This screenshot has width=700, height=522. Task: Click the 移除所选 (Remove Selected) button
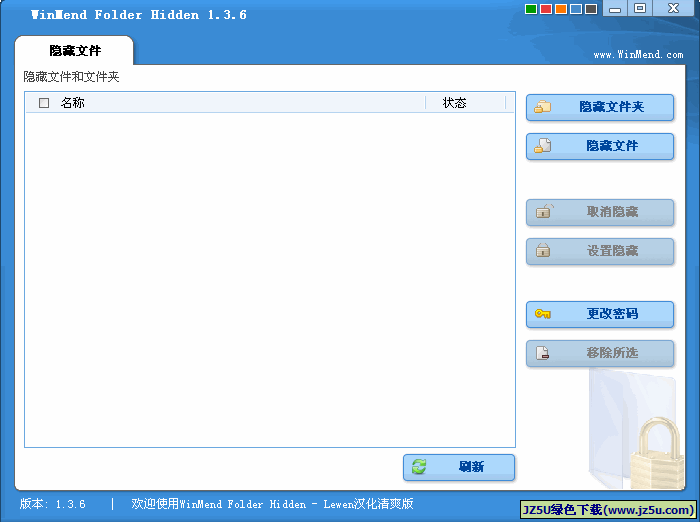[600, 353]
